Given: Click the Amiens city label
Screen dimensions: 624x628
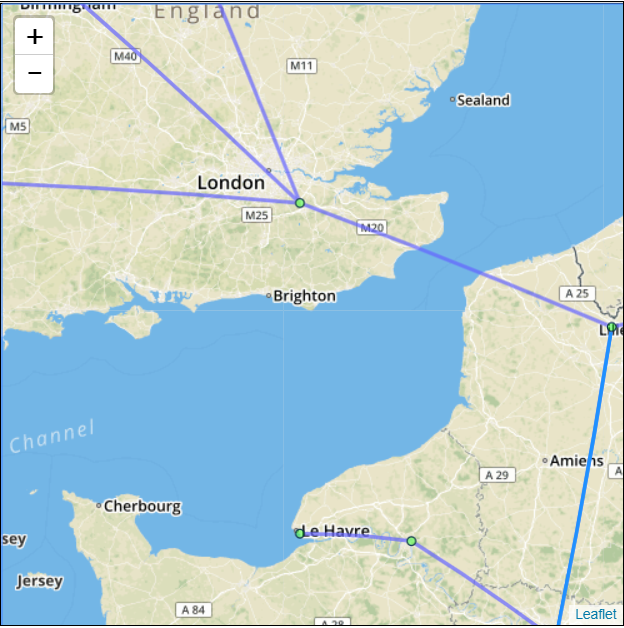Looking at the screenshot, I should (576, 461).
